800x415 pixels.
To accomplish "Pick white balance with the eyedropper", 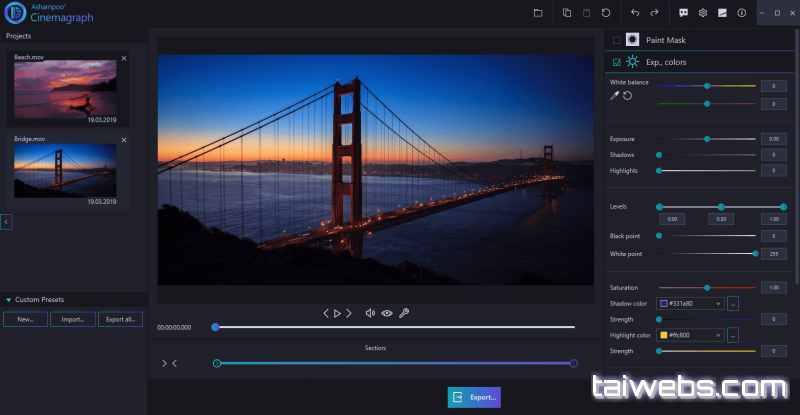I will point(614,96).
